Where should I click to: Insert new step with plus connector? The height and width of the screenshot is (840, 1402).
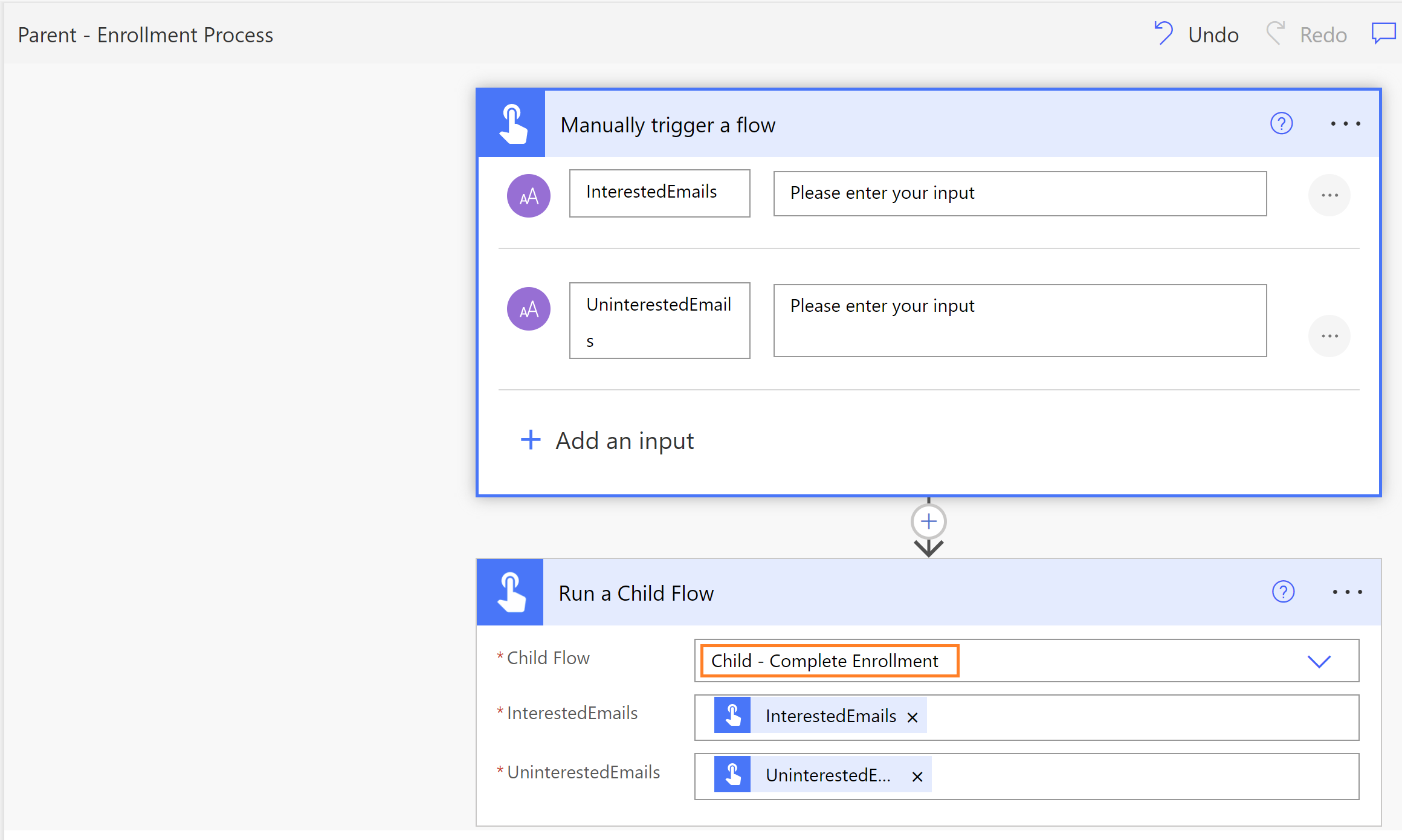tap(928, 522)
